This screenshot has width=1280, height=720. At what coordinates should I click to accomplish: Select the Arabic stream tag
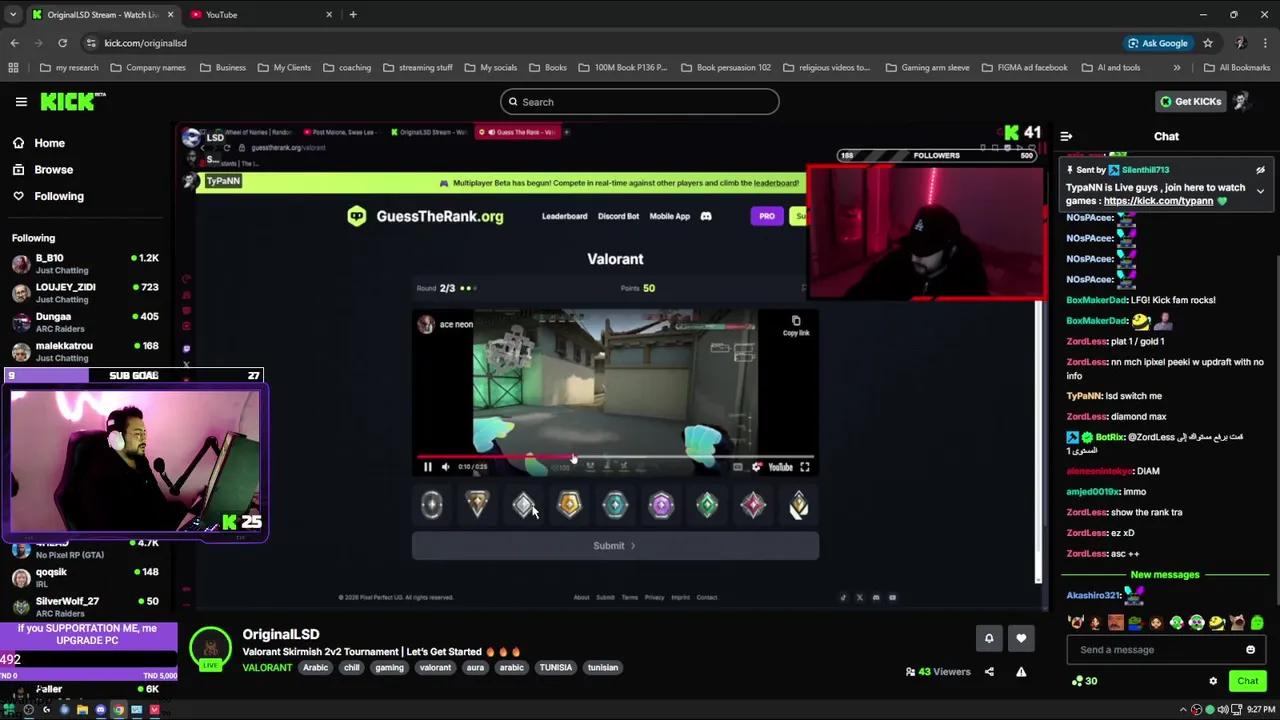click(316, 668)
